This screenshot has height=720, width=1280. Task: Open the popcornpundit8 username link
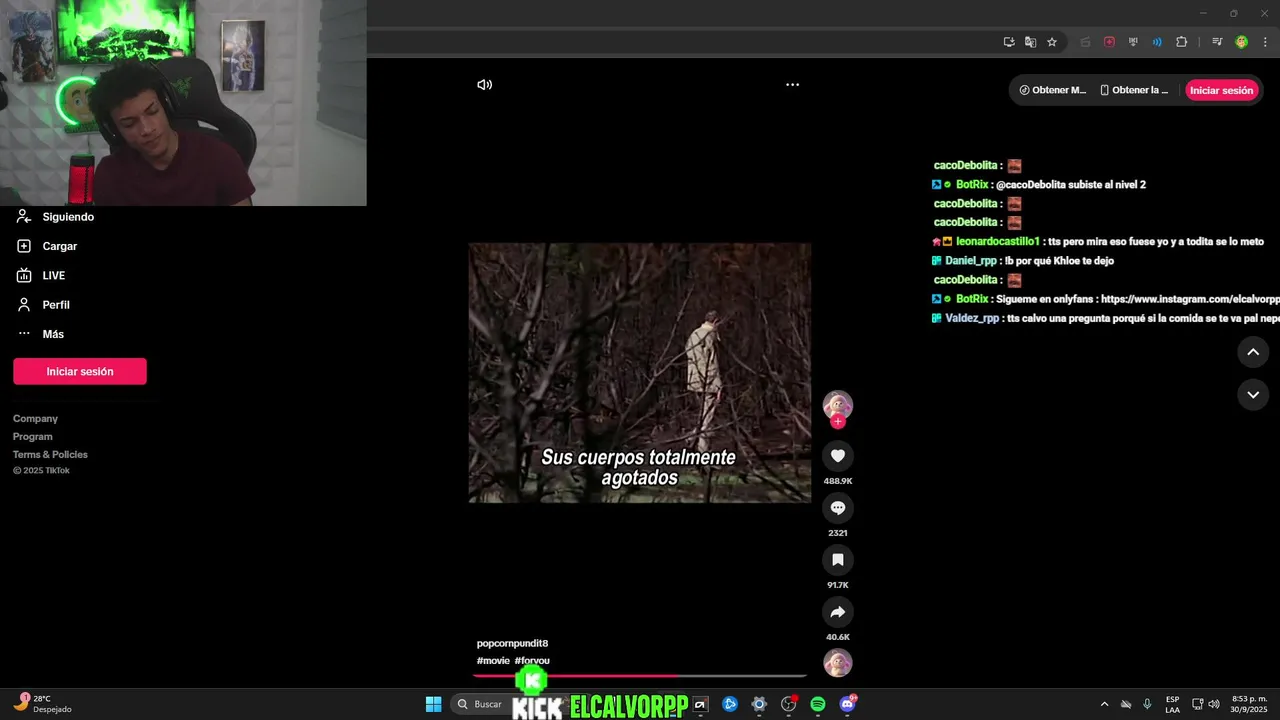(x=512, y=643)
